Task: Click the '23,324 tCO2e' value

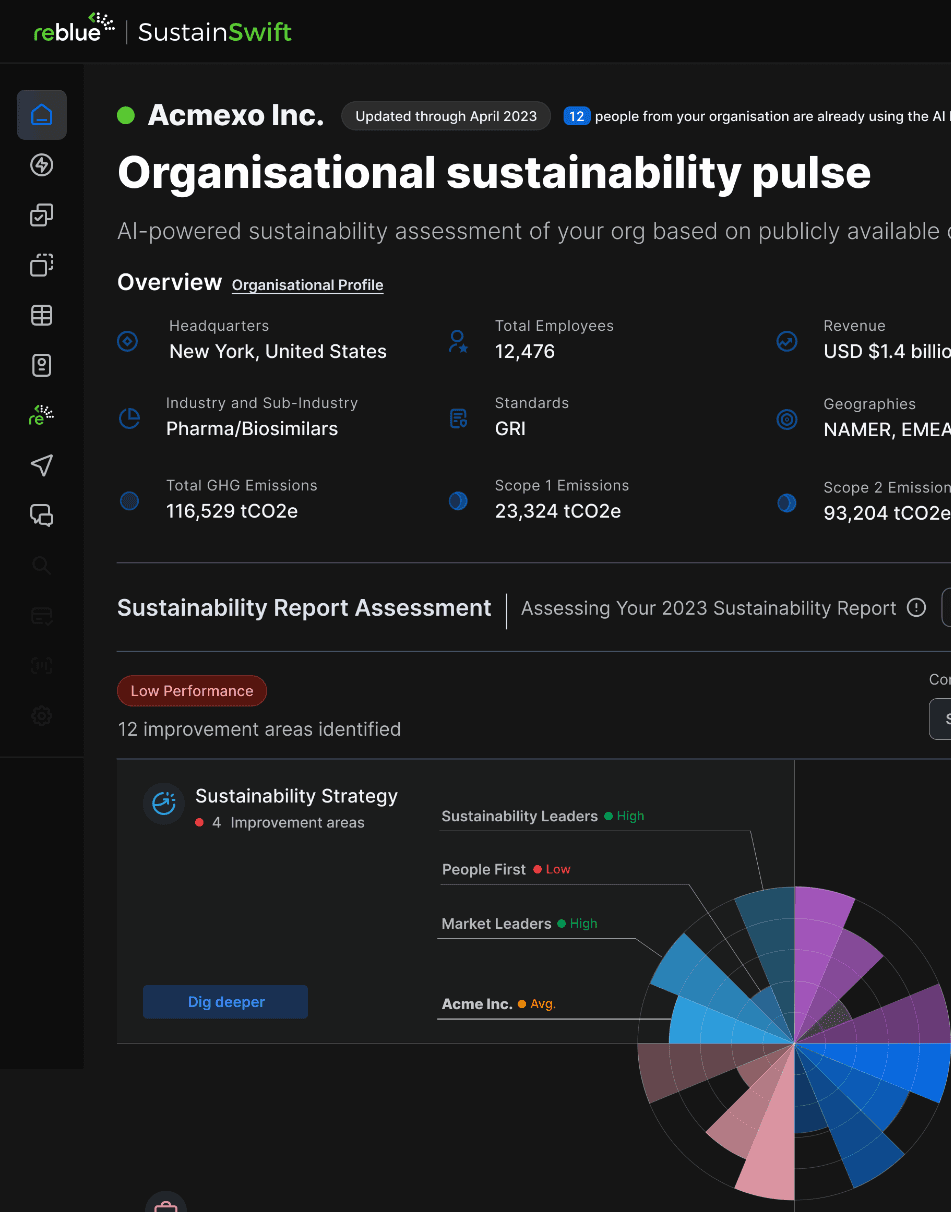Action: (558, 512)
